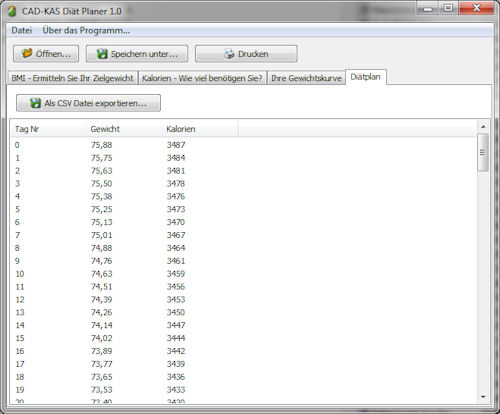Click the Drucken button label
500x414 pixels.
253,54
